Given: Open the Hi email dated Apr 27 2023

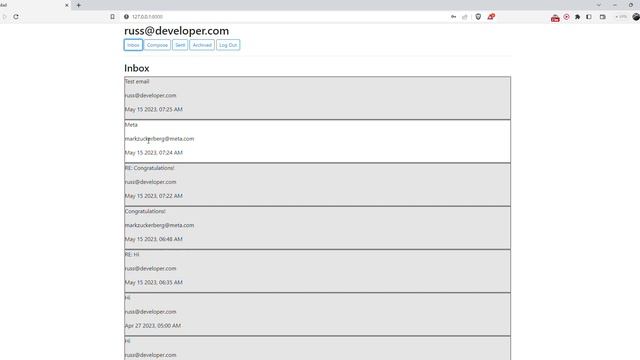Looking at the screenshot, I should click(317, 314).
